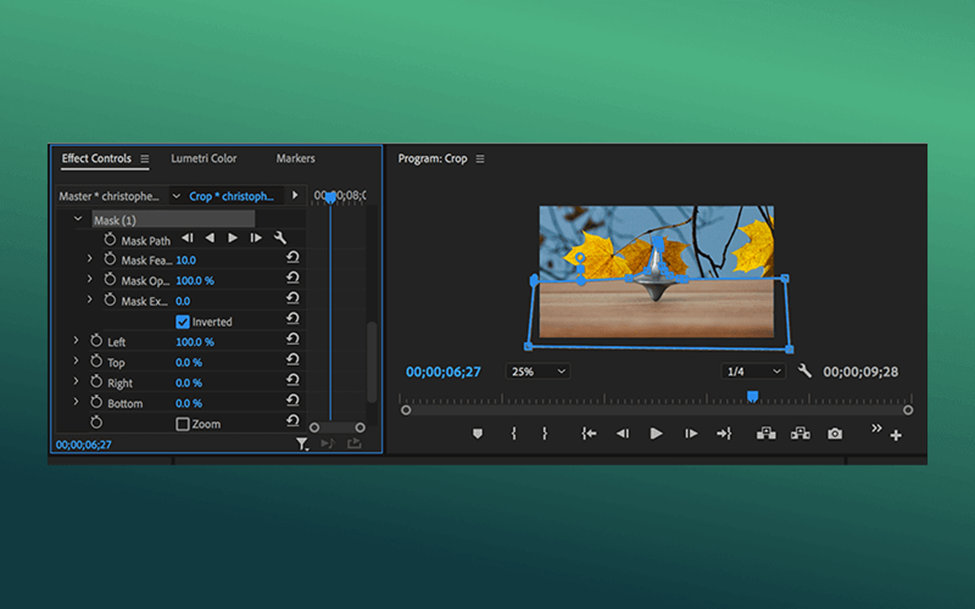Track selected mask backward
The height and width of the screenshot is (609, 975).
coord(210,238)
